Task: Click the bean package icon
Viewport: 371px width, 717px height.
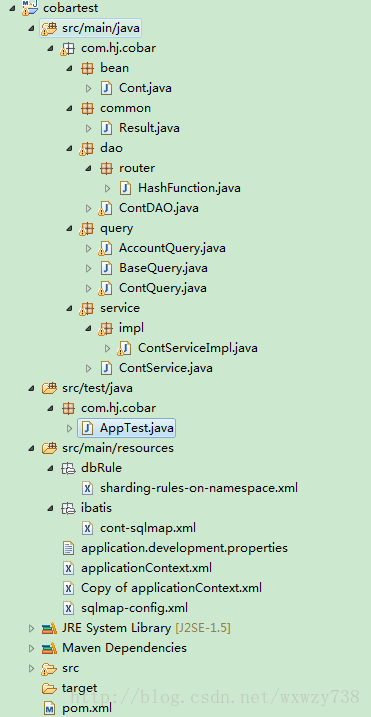Action: [87, 68]
